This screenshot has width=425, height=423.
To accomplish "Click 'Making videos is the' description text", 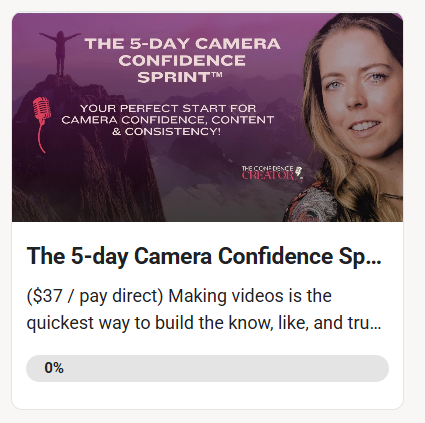I will pyautogui.click(x=250, y=296).
